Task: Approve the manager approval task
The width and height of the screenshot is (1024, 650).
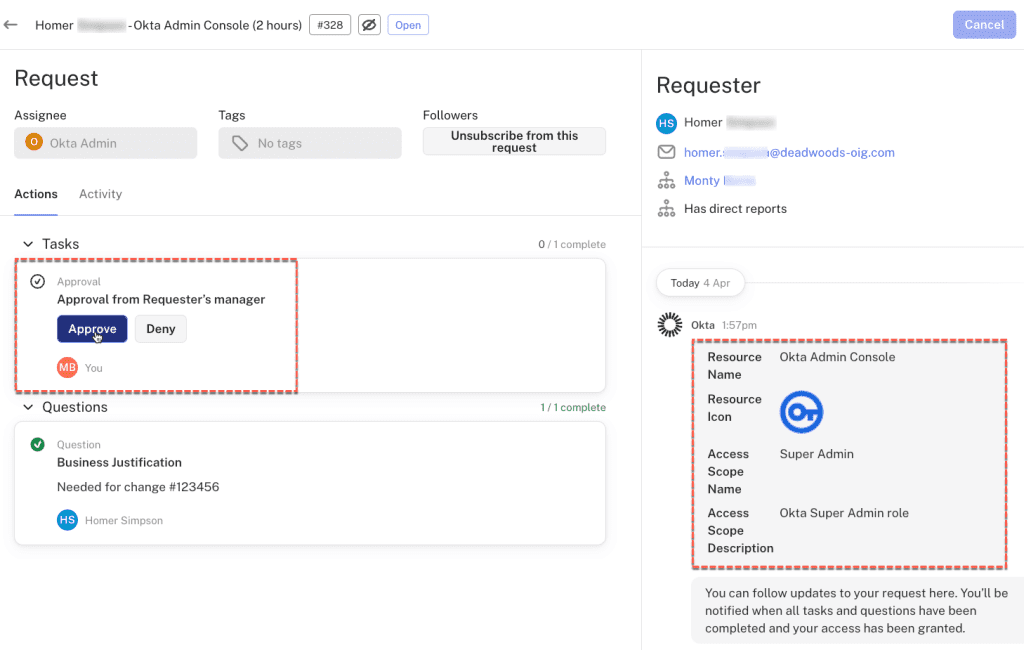Action: pos(92,329)
